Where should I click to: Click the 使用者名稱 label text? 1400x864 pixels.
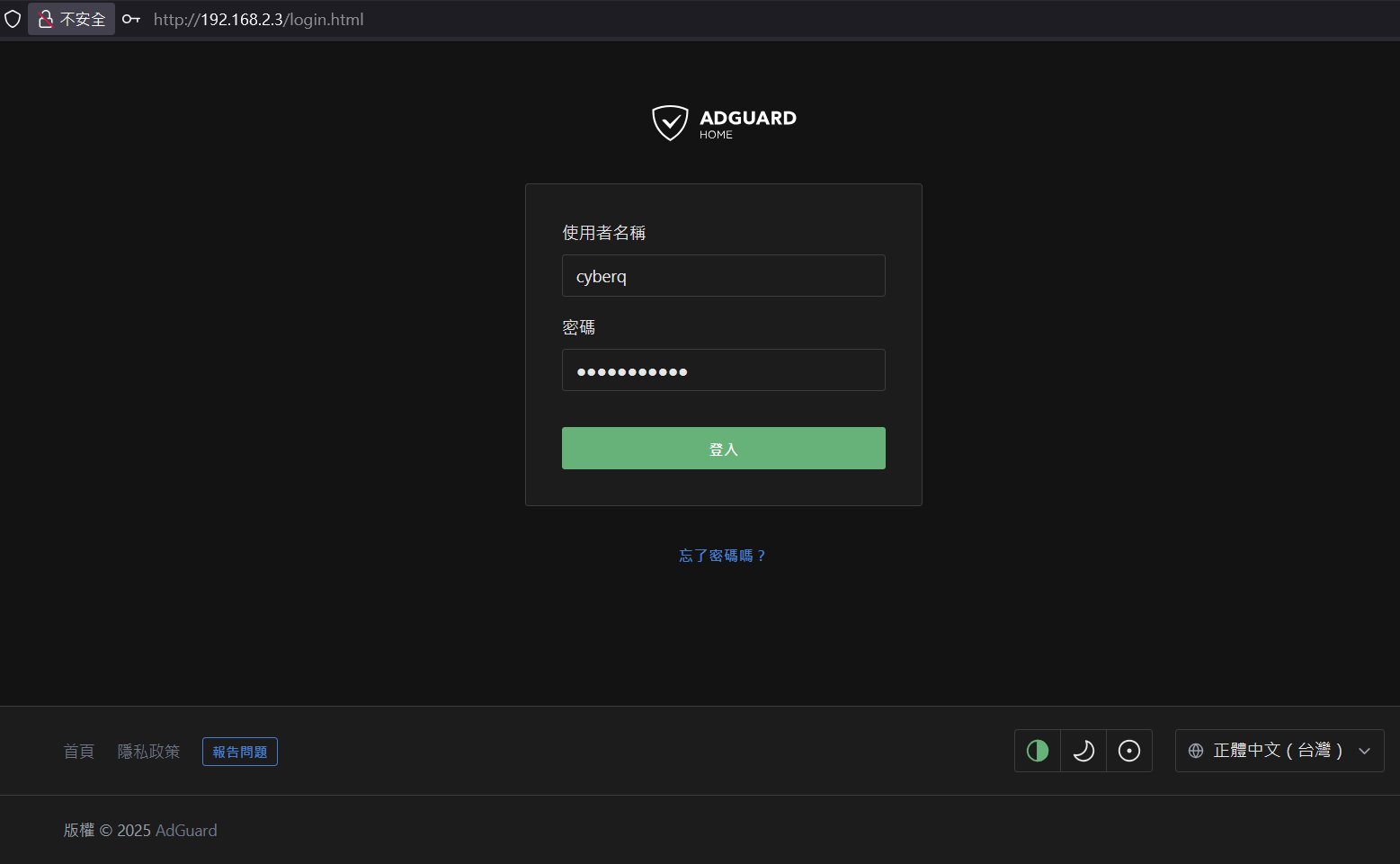tap(604, 233)
